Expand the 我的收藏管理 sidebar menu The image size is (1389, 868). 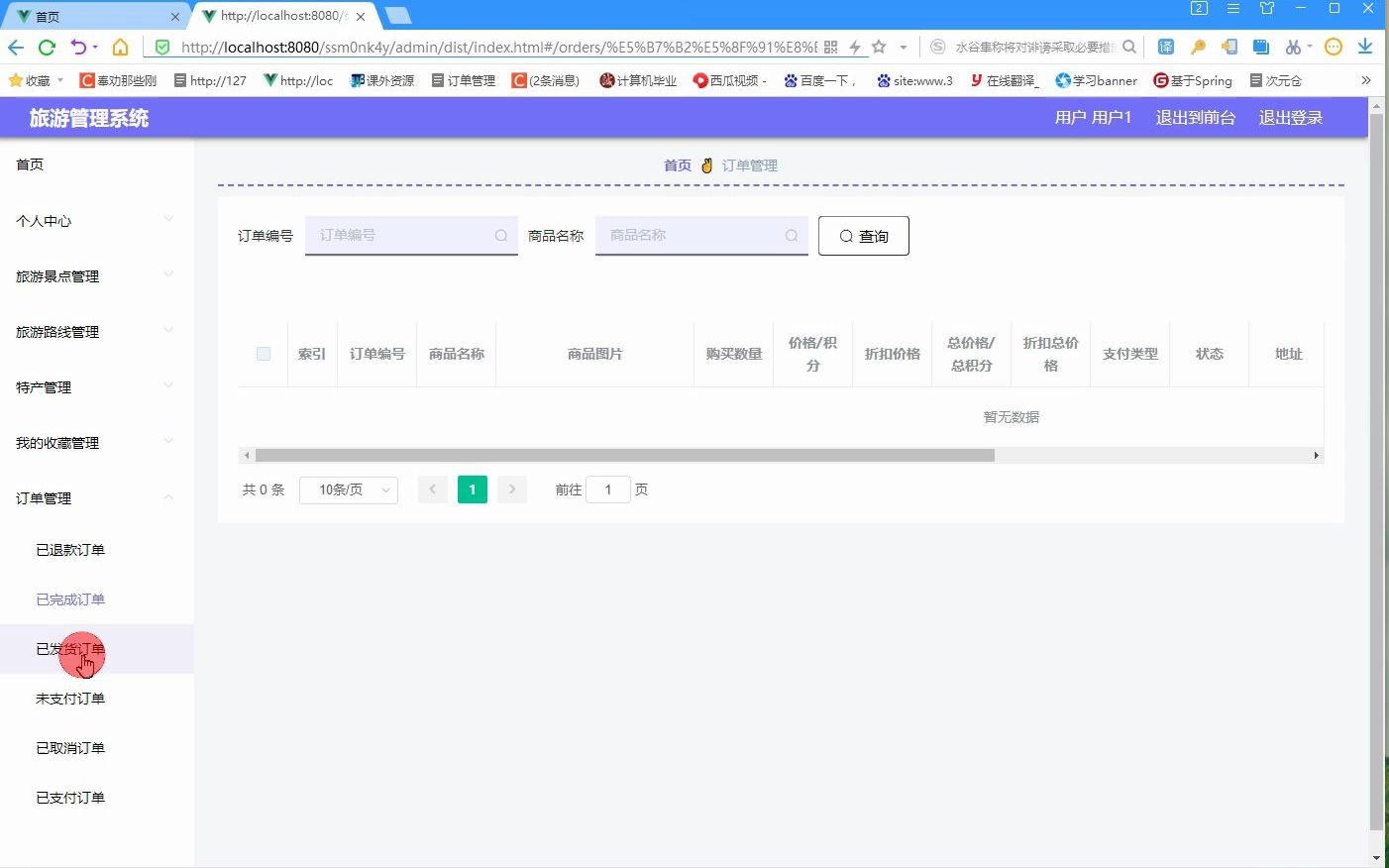click(97, 443)
